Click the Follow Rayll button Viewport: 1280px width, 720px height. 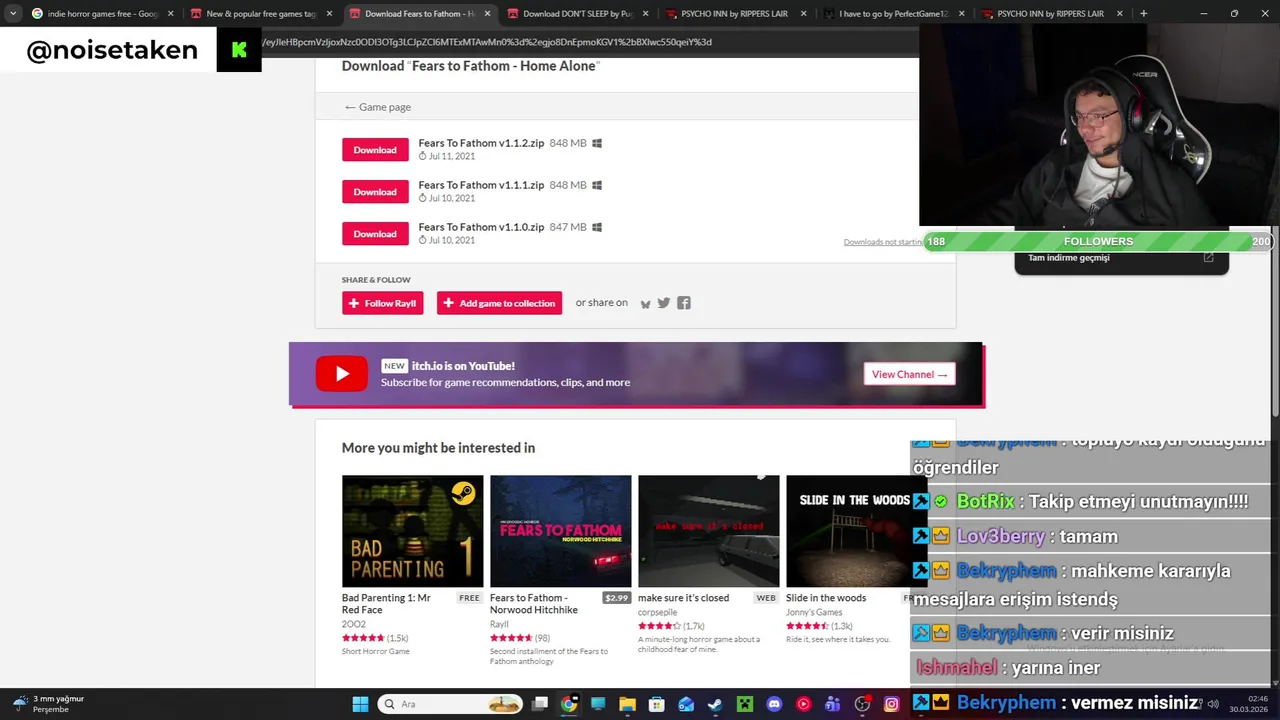(x=382, y=303)
